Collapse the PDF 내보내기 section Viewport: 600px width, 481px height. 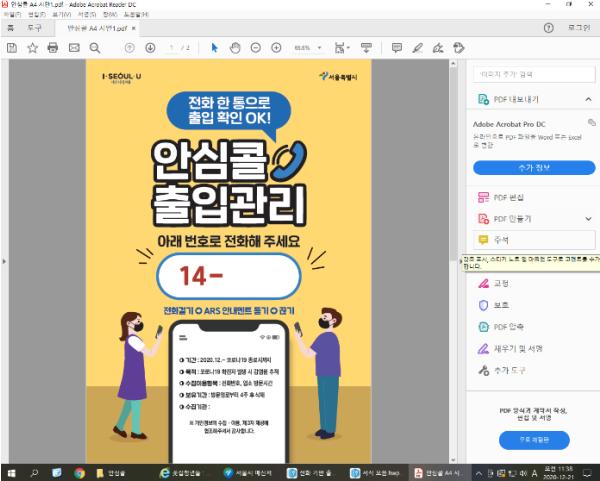[587, 100]
